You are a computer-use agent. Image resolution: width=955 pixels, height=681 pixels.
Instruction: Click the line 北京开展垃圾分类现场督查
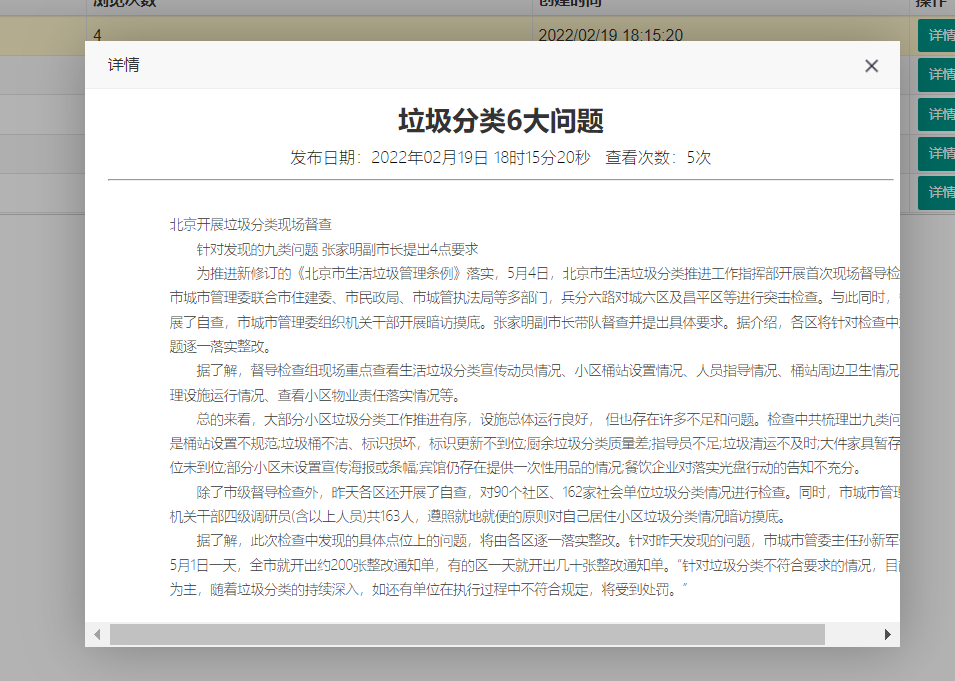pos(250,225)
